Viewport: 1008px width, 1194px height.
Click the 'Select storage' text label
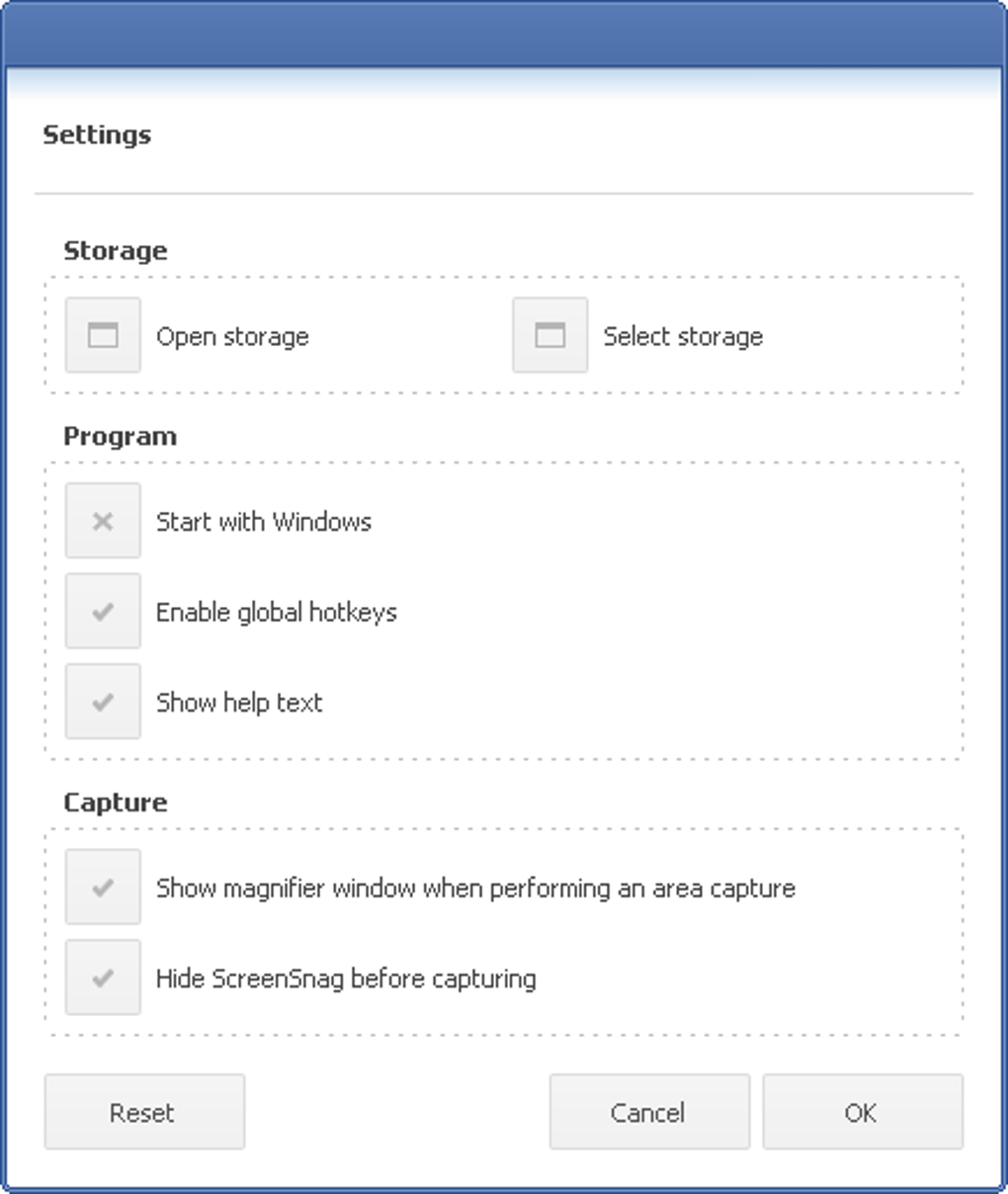683,337
